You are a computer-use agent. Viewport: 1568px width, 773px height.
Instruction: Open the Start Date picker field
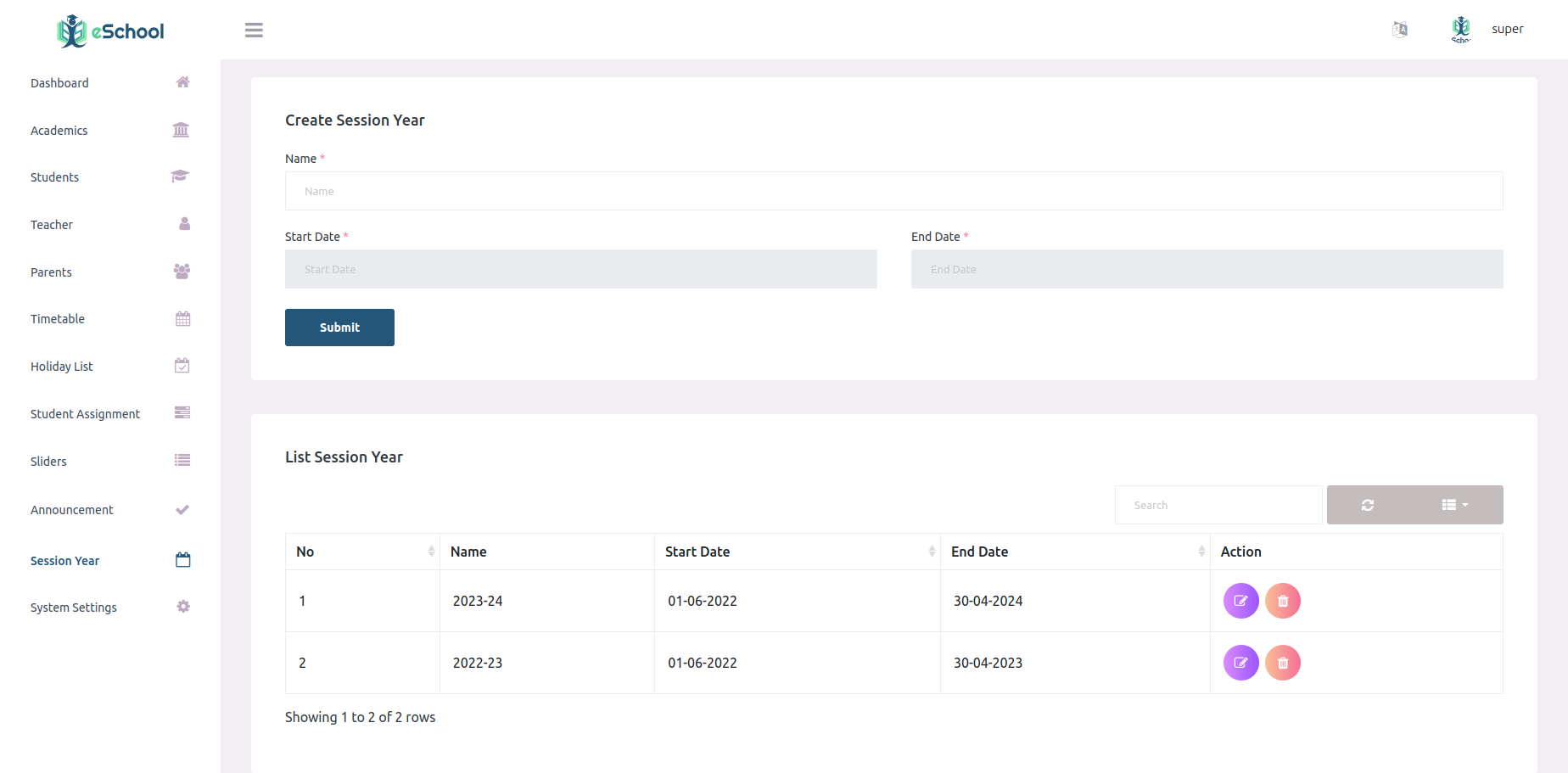pos(580,269)
